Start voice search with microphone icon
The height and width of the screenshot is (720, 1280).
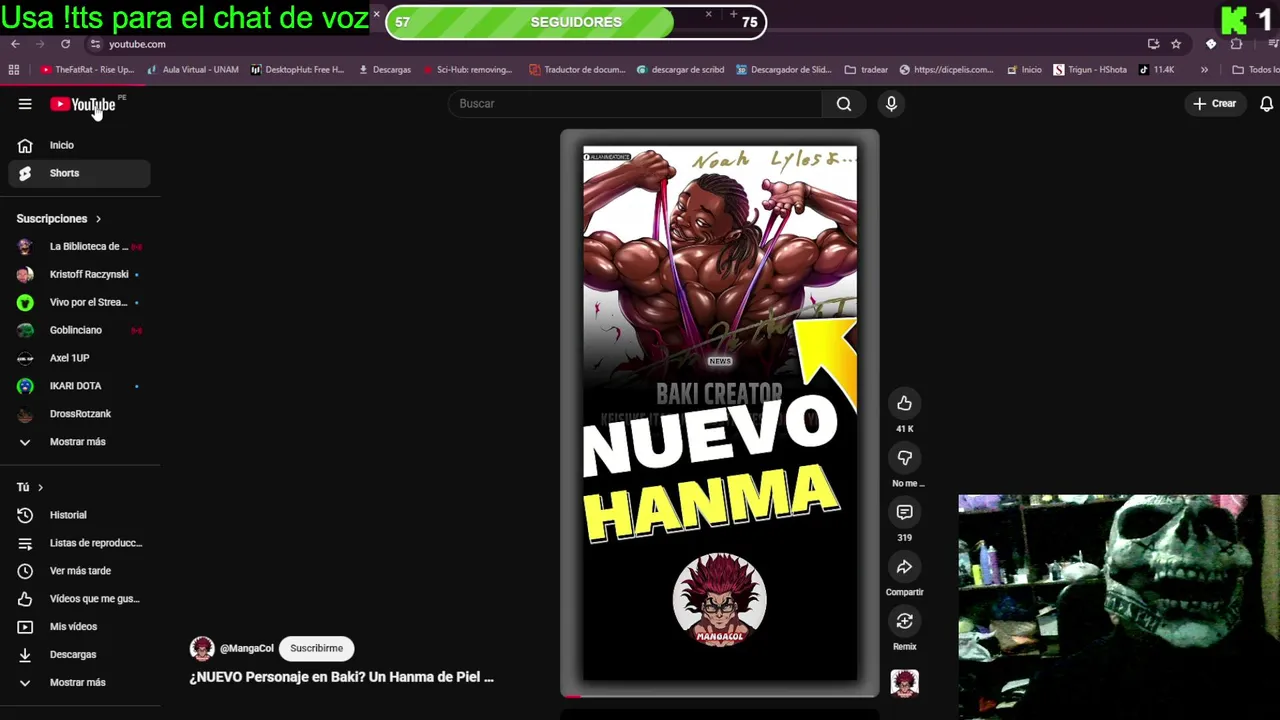[x=891, y=104]
